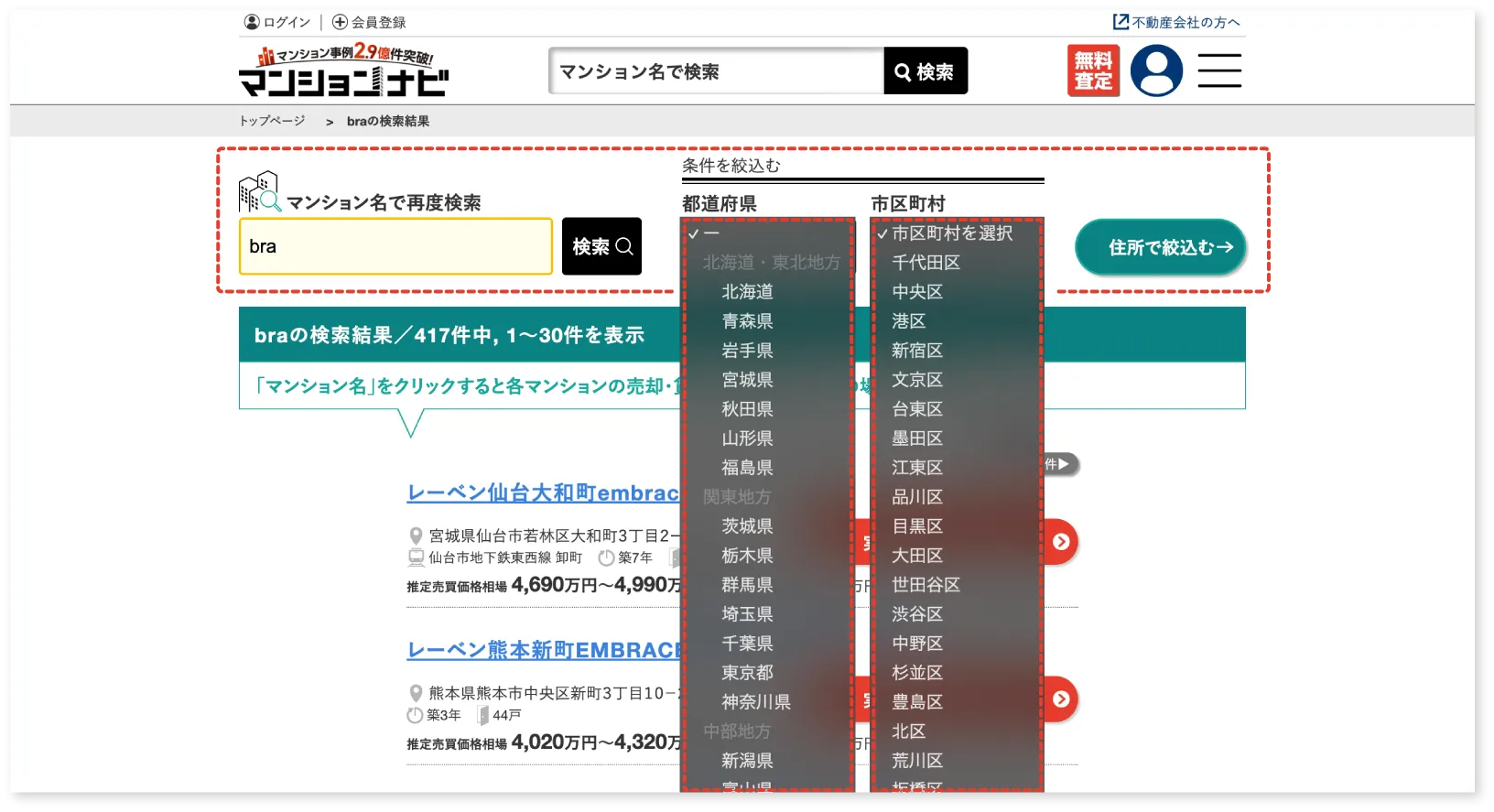Click the building search icon near マンション名で再度検索
The height and width of the screenshot is (812, 1494).
tap(259, 191)
